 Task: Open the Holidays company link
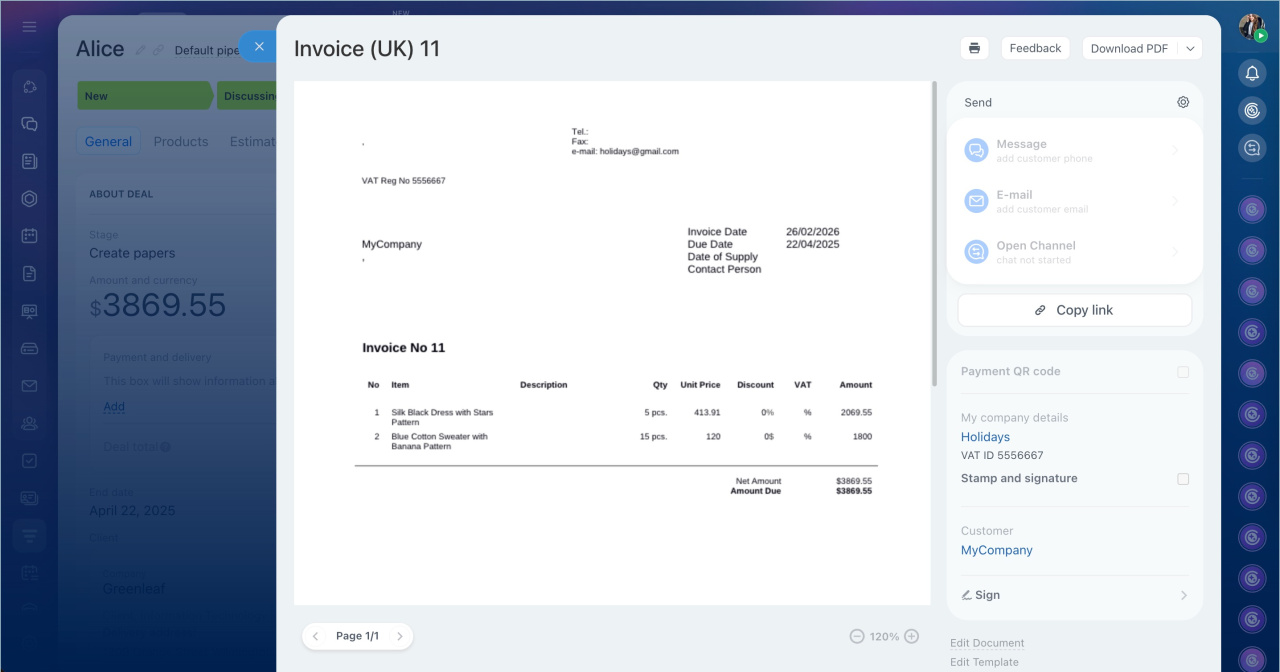[985, 437]
